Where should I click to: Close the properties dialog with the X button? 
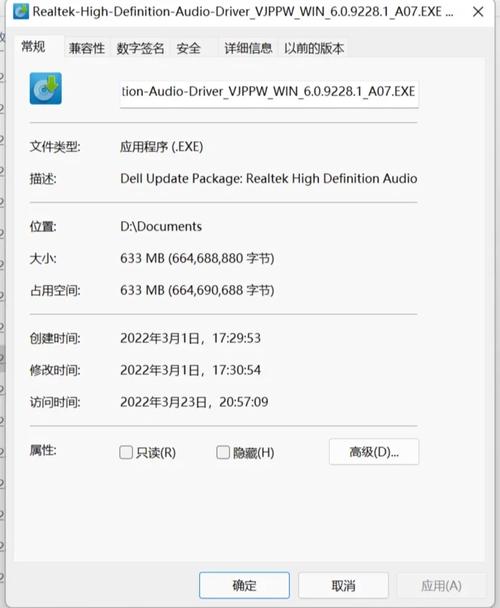click(478, 12)
